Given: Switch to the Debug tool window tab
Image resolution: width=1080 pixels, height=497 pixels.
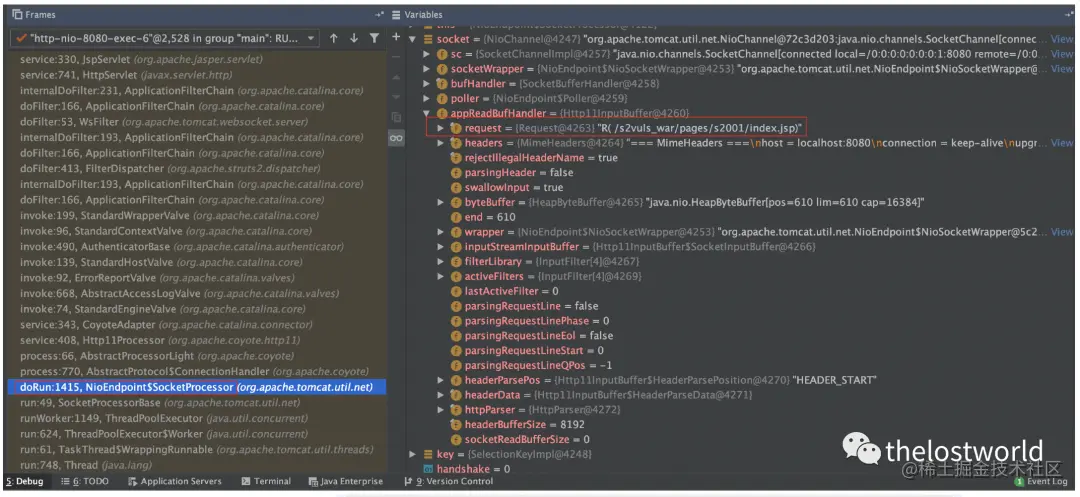Looking at the screenshot, I should pyautogui.click(x=25, y=481).
